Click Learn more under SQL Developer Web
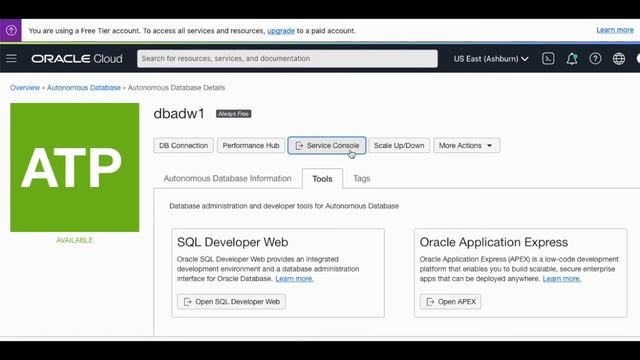The height and width of the screenshot is (360, 640). click(x=295, y=279)
